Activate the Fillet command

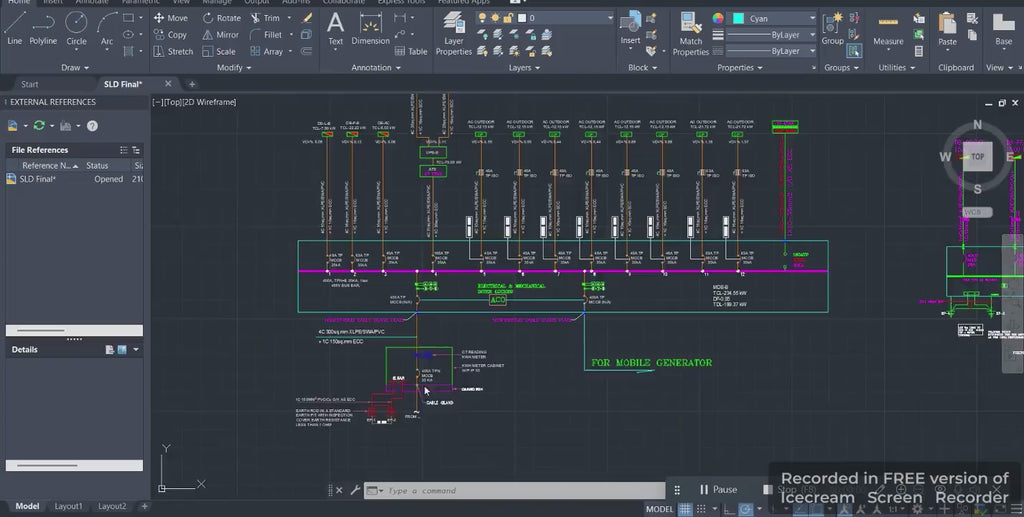266,35
